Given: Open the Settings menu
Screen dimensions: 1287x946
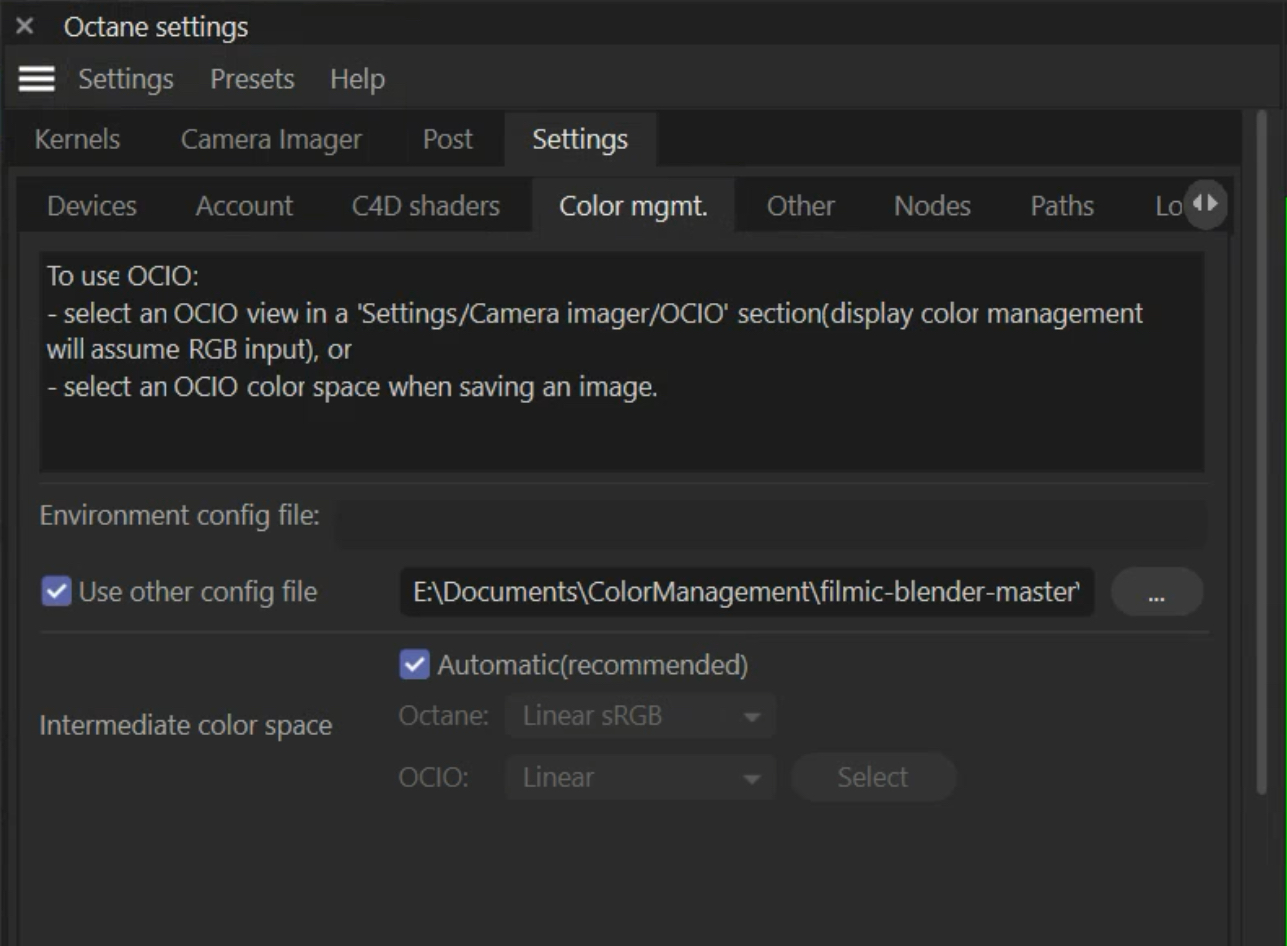Looking at the screenshot, I should 126,79.
